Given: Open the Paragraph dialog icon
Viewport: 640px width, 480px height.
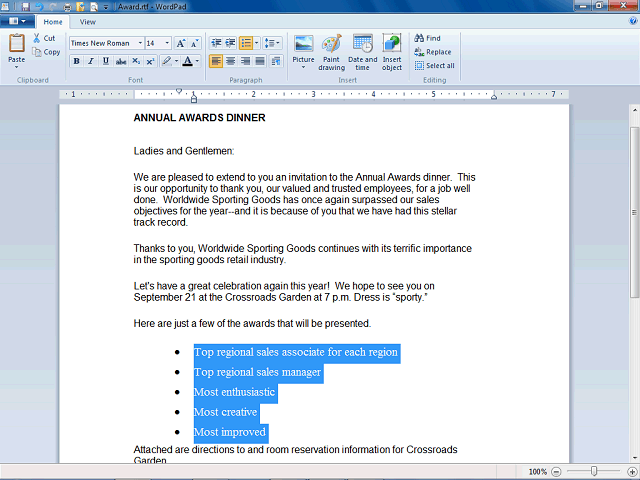Looking at the screenshot, I should (x=276, y=61).
